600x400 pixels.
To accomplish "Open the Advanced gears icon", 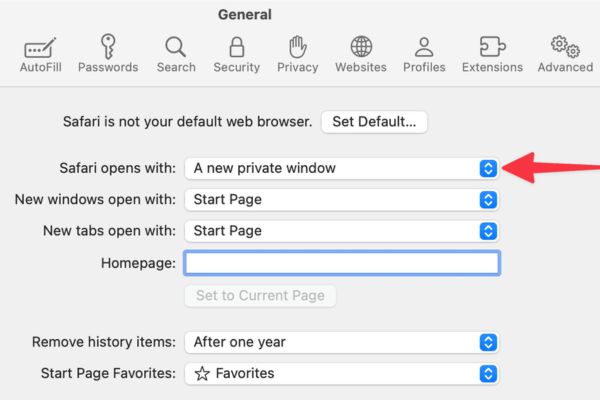I will click(565, 46).
